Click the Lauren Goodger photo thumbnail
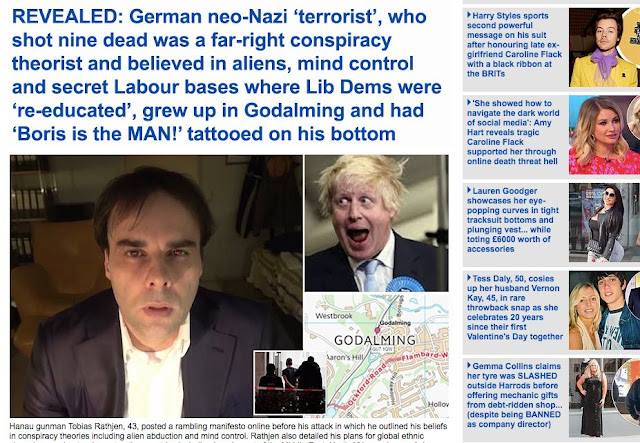The height and width of the screenshot is (443, 640). 604,223
